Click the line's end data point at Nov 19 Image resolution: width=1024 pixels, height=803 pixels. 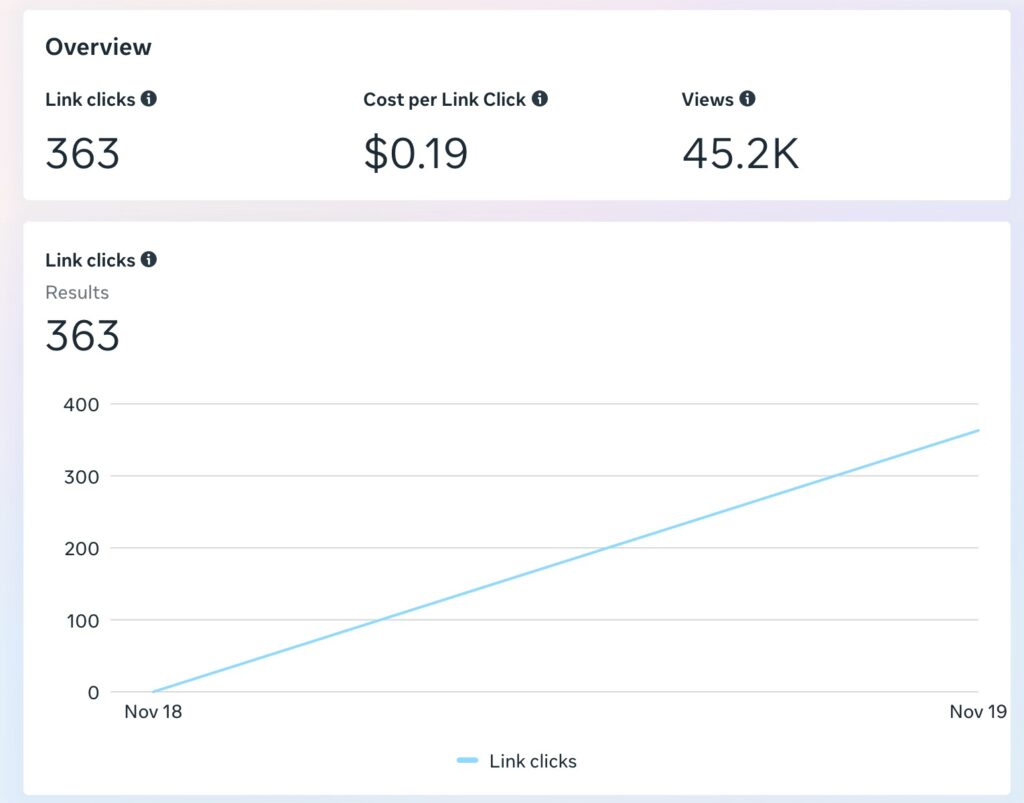coord(978,431)
